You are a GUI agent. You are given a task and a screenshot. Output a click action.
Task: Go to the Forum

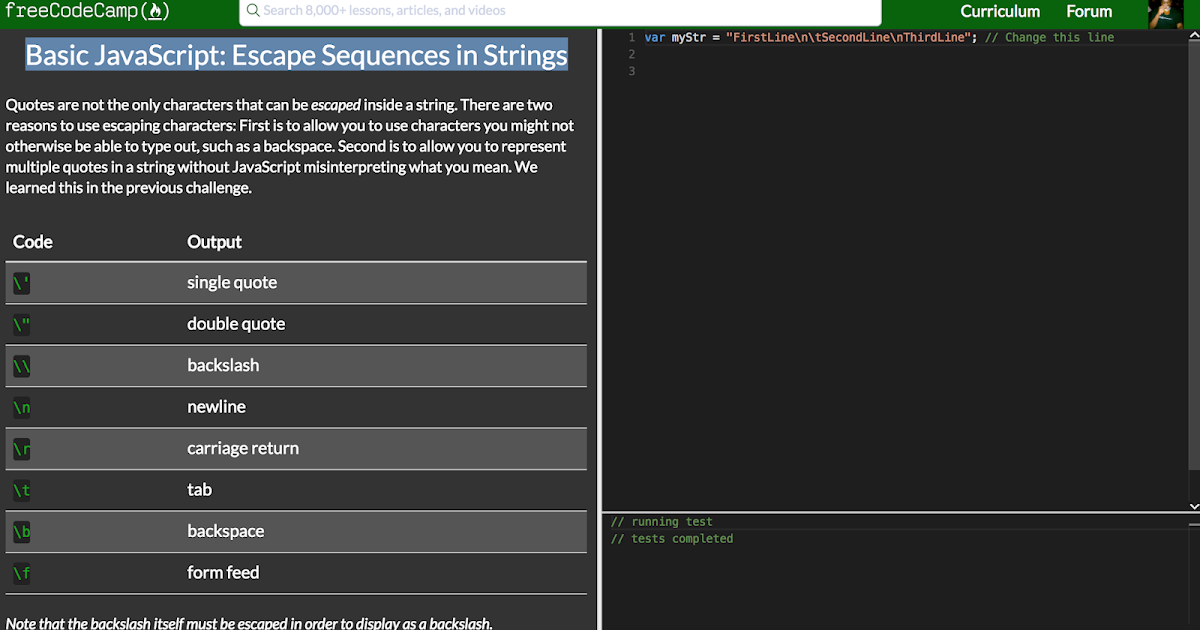[x=1089, y=12]
